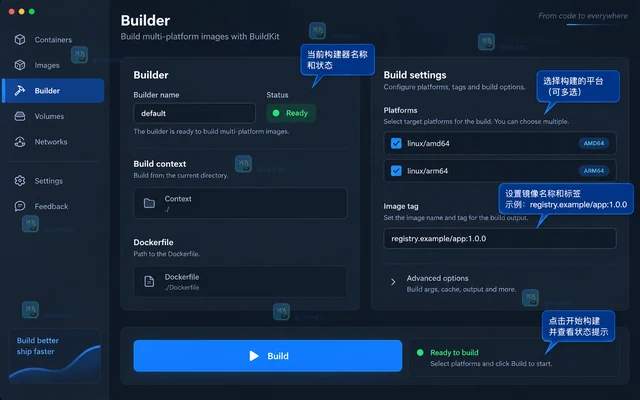640x400 pixels.
Task: Open the Feedback page
Action: tap(53, 206)
